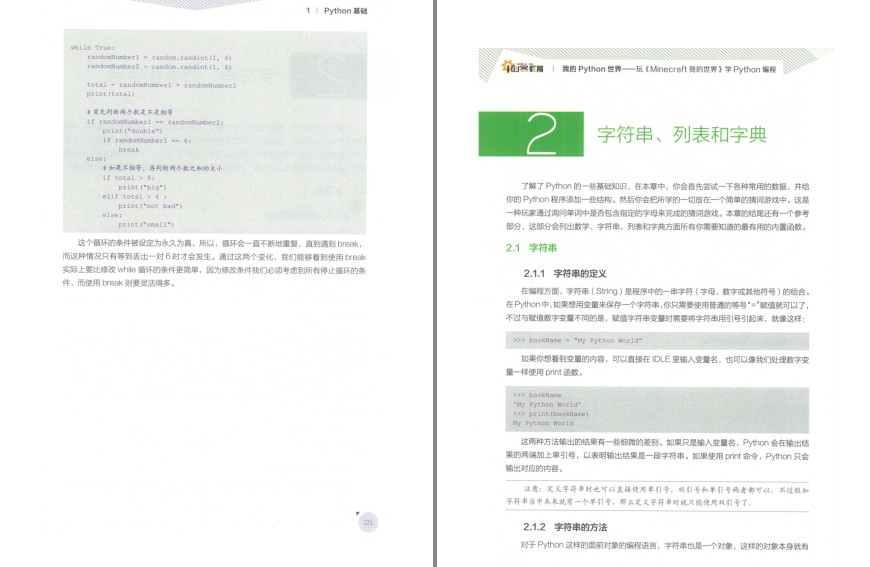This screenshot has height=567, width=870.
Task: Click the chapter title "字符串、列表和字典"
Action: pyautogui.click(x=682, y=135)
